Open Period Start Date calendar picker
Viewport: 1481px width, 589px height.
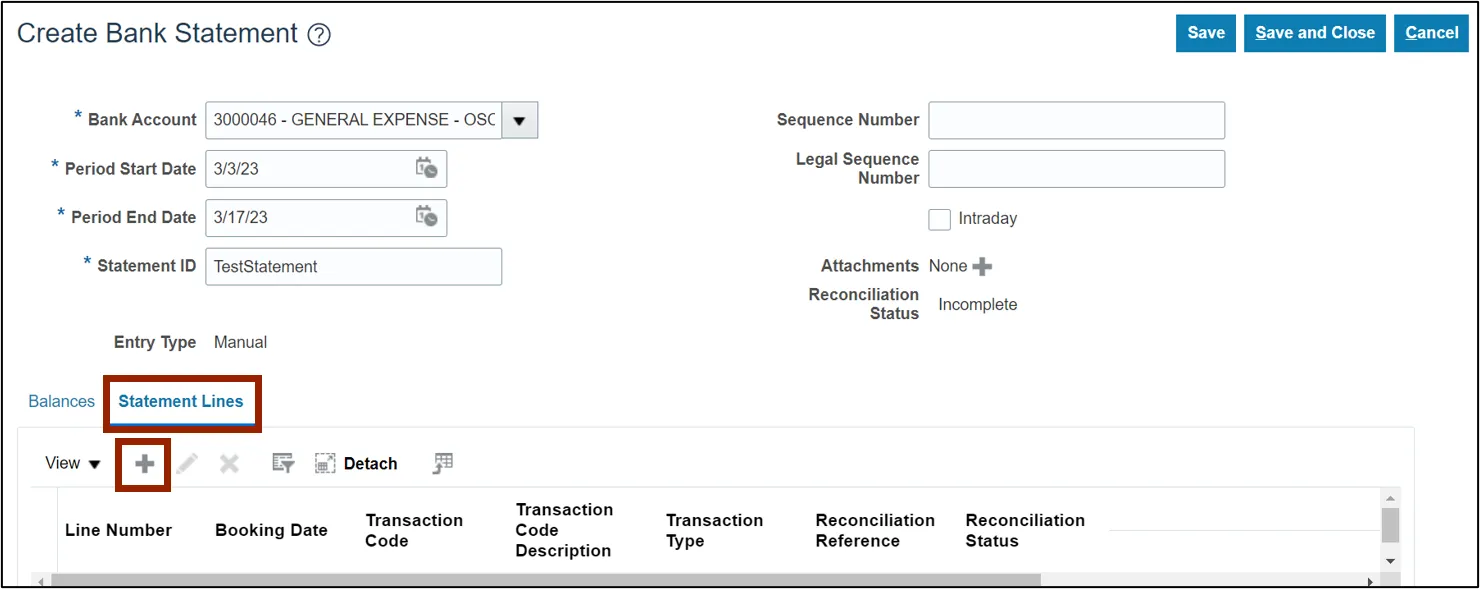pos(426,169)
